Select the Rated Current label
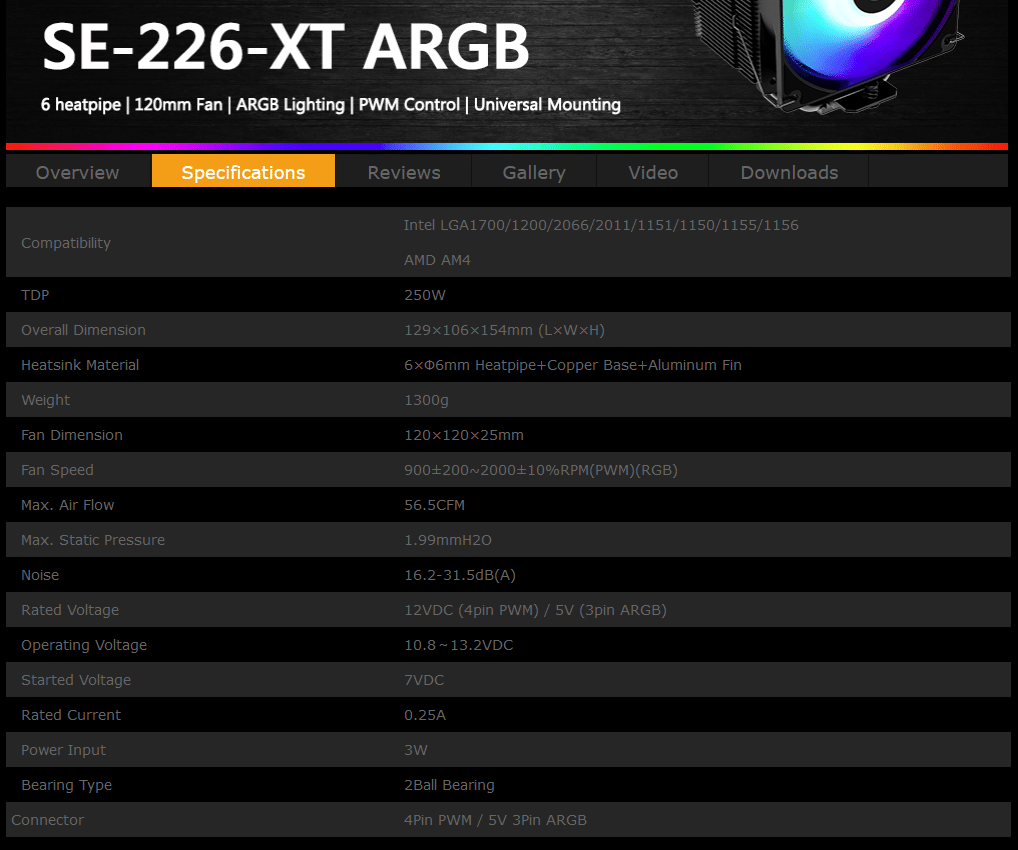This screenshot has width=1018, height=850. pyautogui.click(x=71, y=716)
